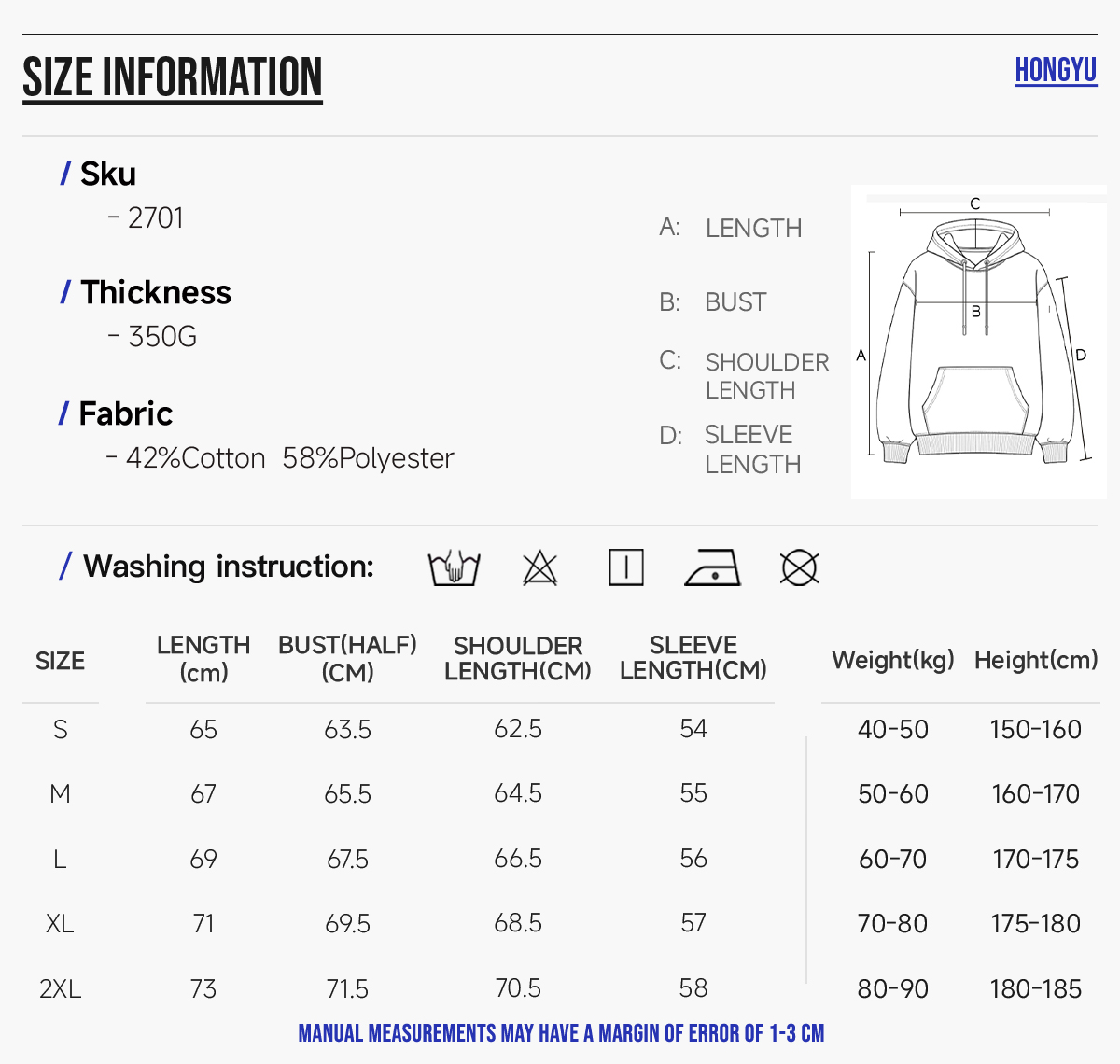Screen dimensions: 1120x1064
Task: Open the HONGYU brand link
Action: 1056,70
